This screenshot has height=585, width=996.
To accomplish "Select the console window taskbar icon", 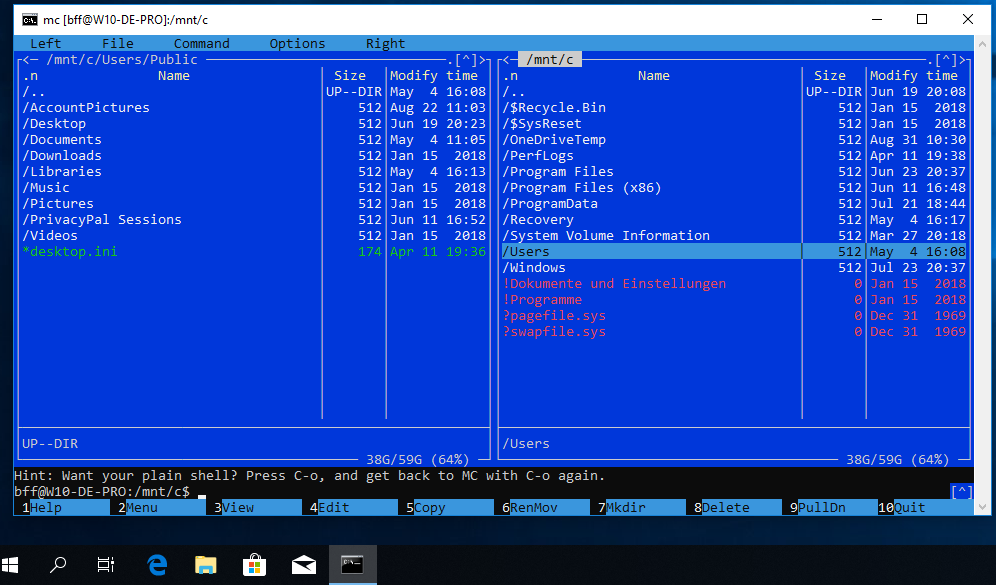I will pyautogui.click(x=353, y=564).
